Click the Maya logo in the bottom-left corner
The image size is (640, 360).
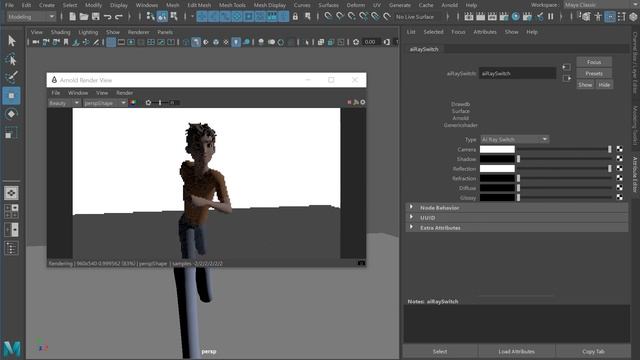pos(11,349)
